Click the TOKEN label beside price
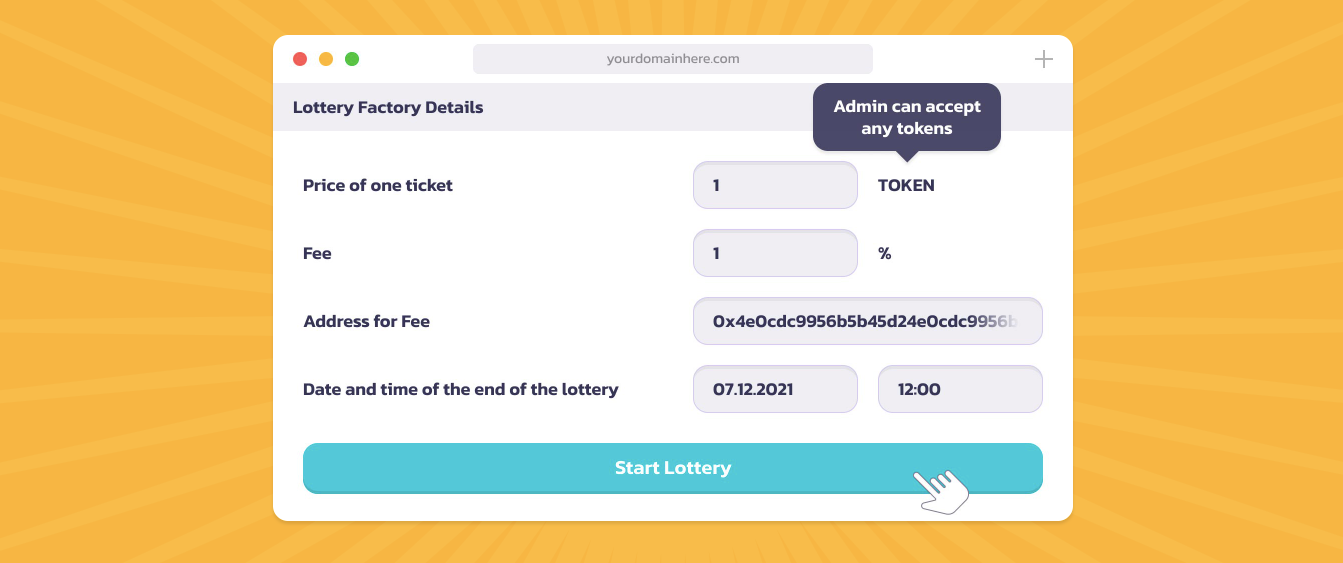This screenshot has width=1343, height=563. [x=906, y=185]
